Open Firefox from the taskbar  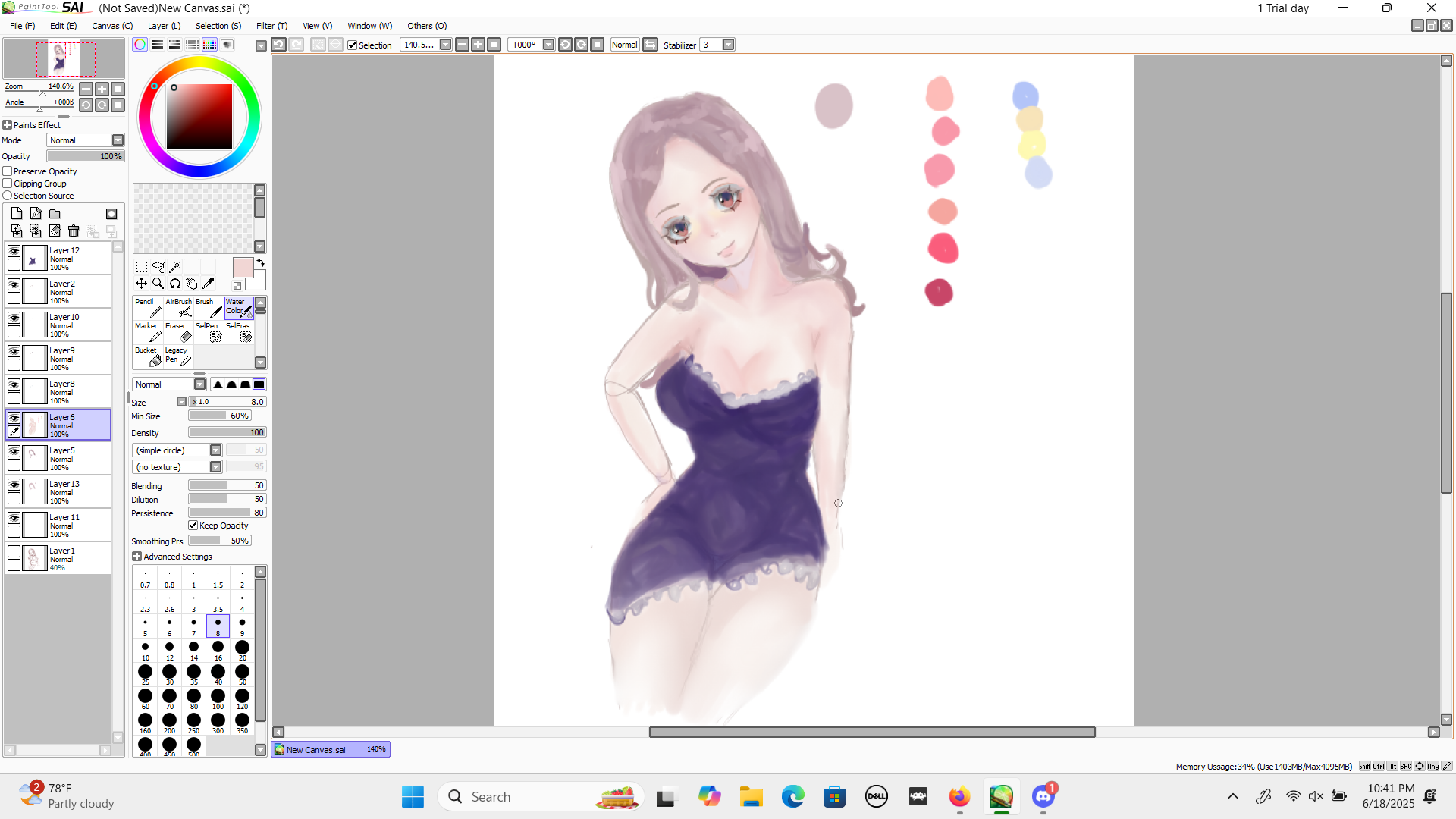pyautogui.click(x=959, y=797)
